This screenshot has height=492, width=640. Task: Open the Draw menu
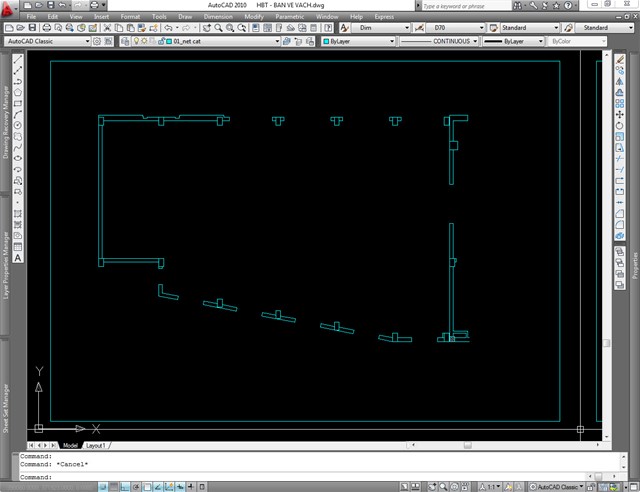click(185, 17)
